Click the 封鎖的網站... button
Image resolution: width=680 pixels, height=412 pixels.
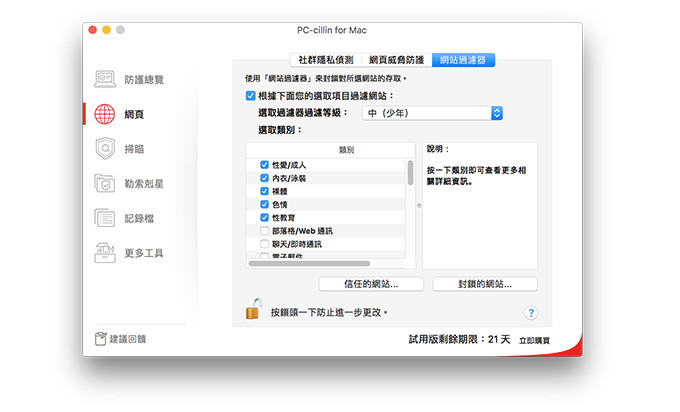[485, 284]
